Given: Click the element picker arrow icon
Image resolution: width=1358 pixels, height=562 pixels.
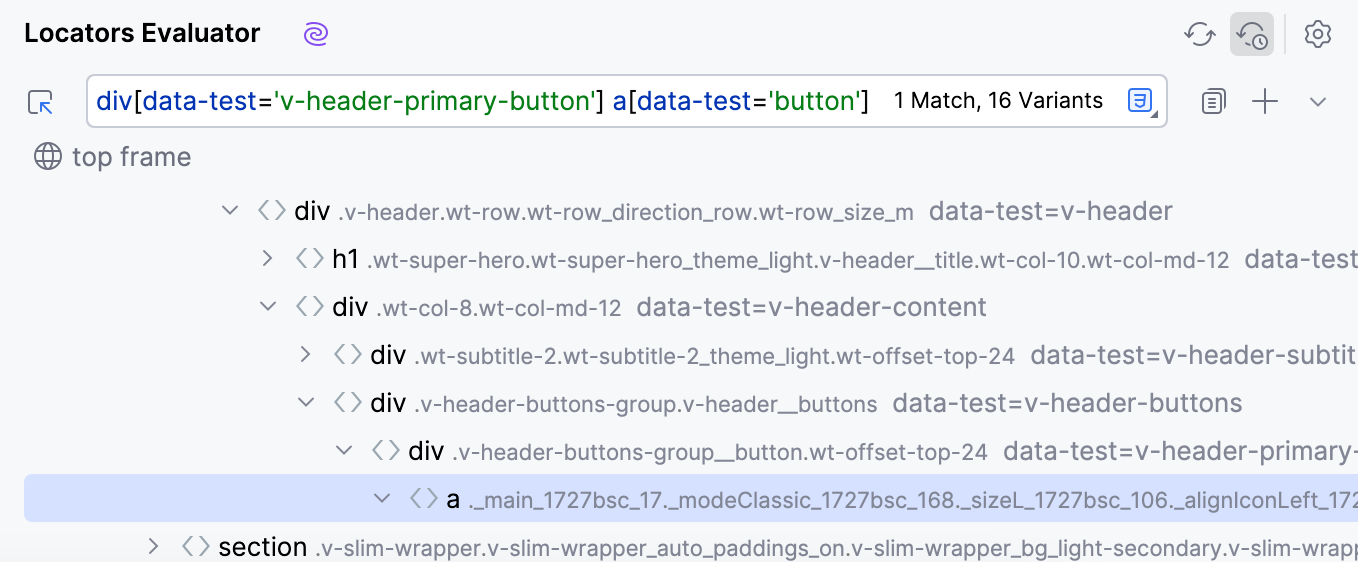Looking at the screenshot, I should pos(41,101).
